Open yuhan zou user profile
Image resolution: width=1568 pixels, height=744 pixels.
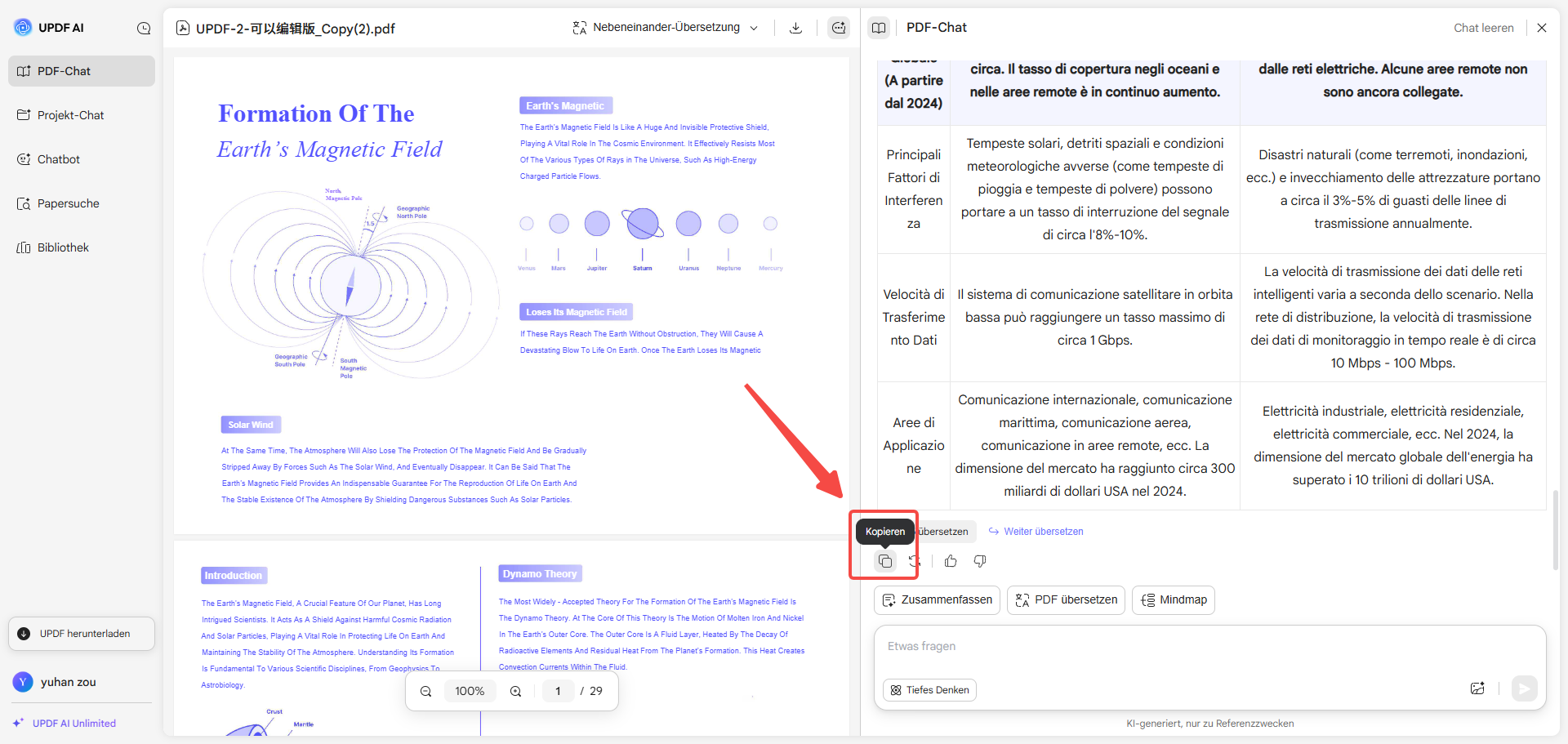pyautogui.click(x=55, y=682)
